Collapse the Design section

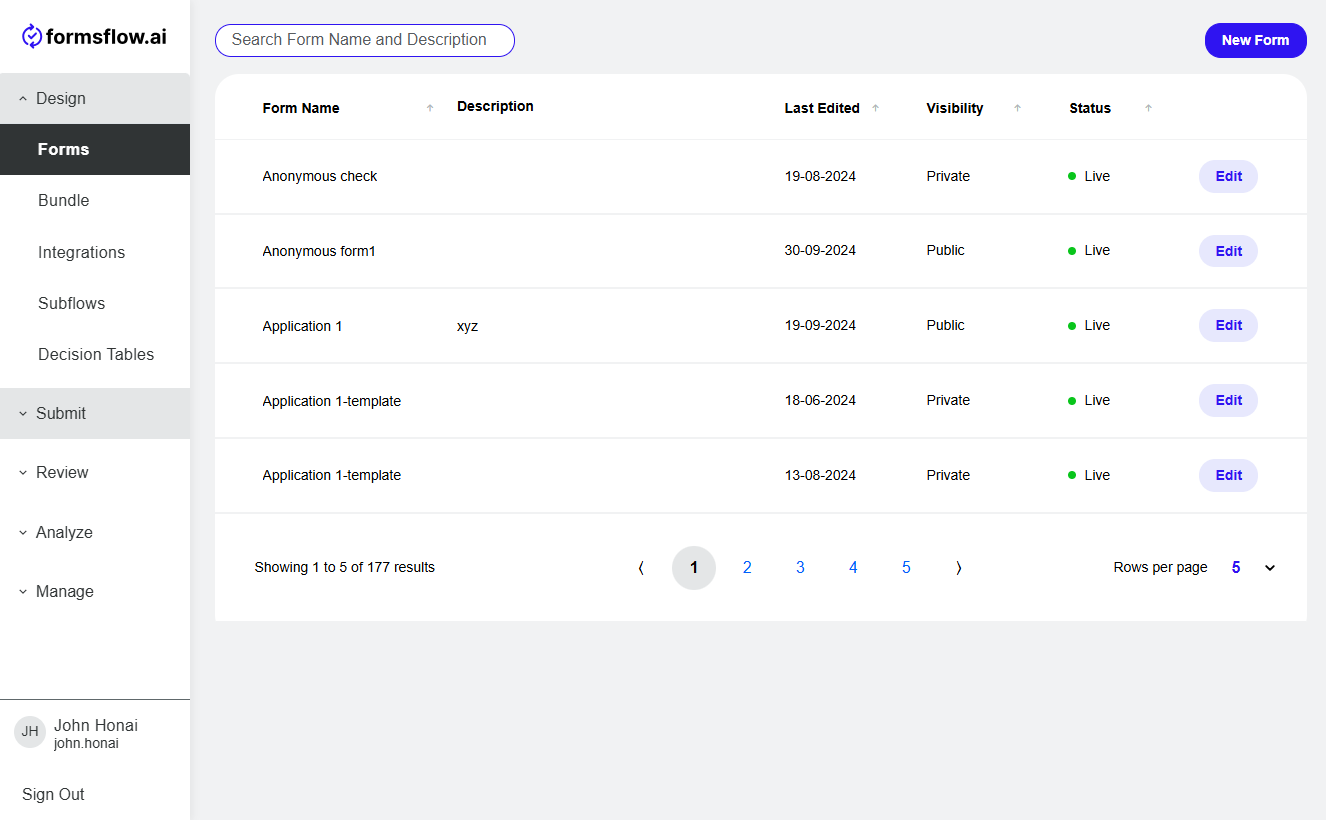coord(95,98)
